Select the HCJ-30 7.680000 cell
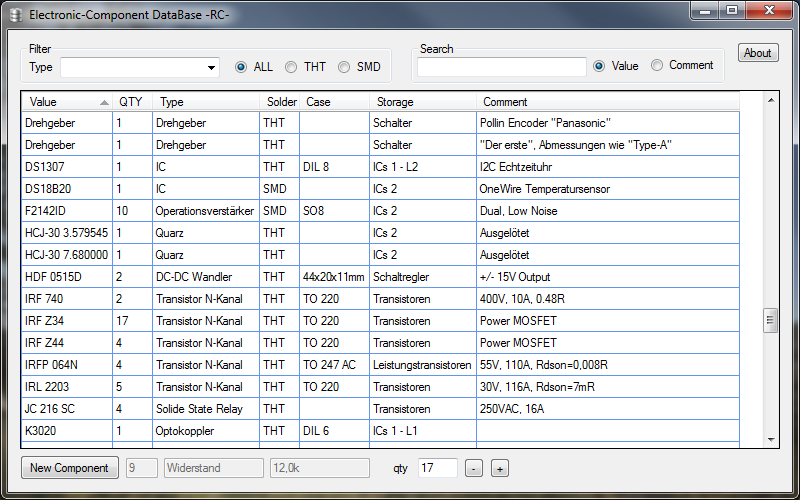800x500 pixels. [67, 255]
